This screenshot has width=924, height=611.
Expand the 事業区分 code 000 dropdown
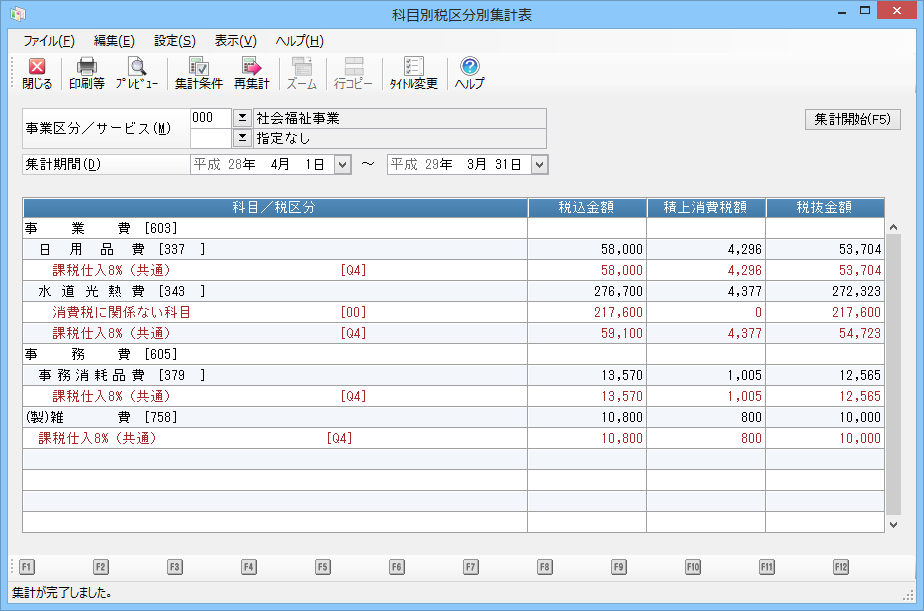[x=241, y=118]
